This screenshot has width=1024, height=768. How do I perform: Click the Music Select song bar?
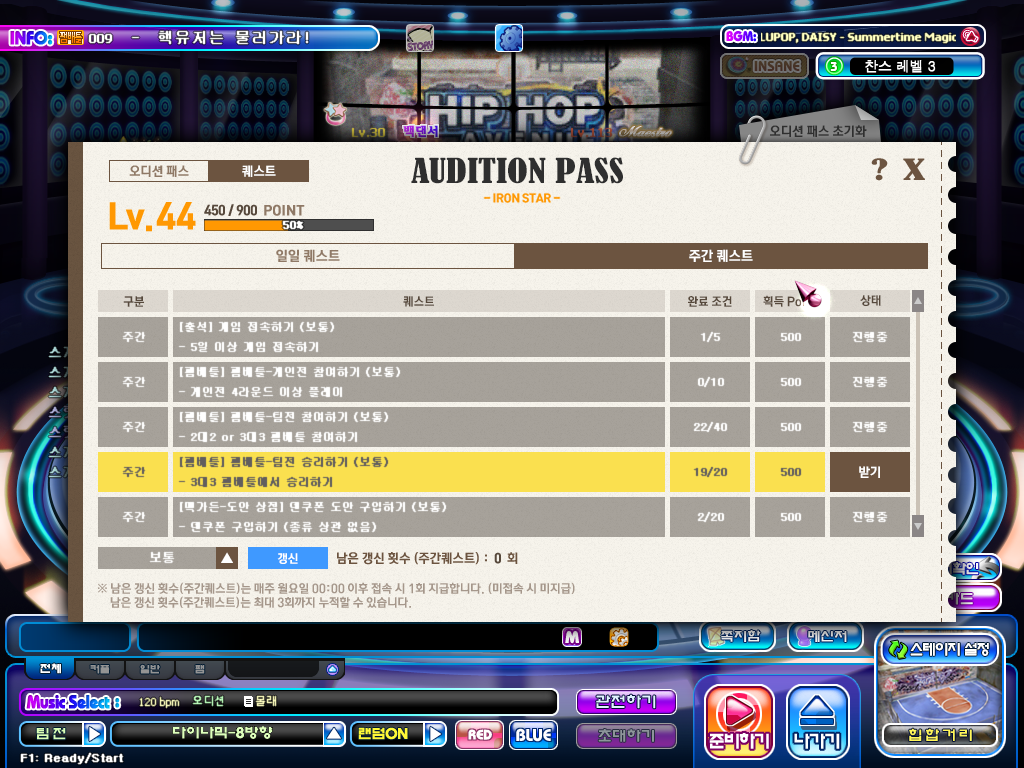(x=289, y=702)
